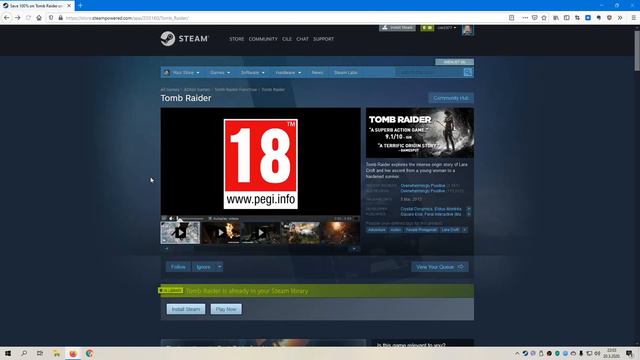
Task: Go back with browser back arrow
Action: [7, 18]
